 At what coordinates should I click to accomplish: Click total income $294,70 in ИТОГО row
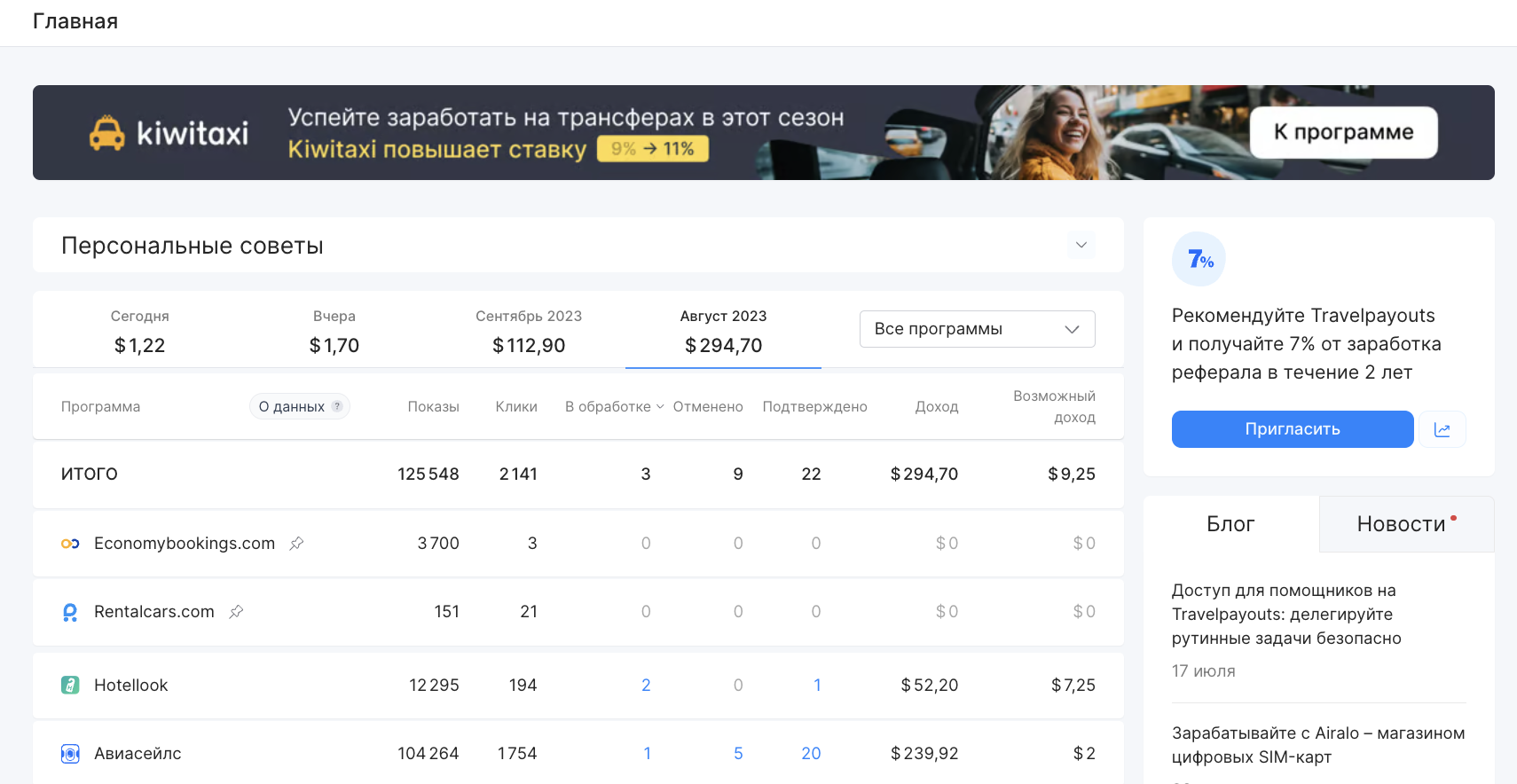pyautogui.click(x=924, y=474)
